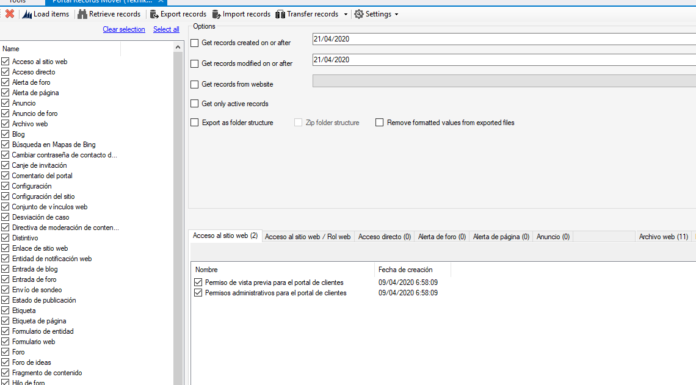This screenshot has width=696, height=385.
Task: Sort by Nombre column header
Action: click(x=283, y=270)
